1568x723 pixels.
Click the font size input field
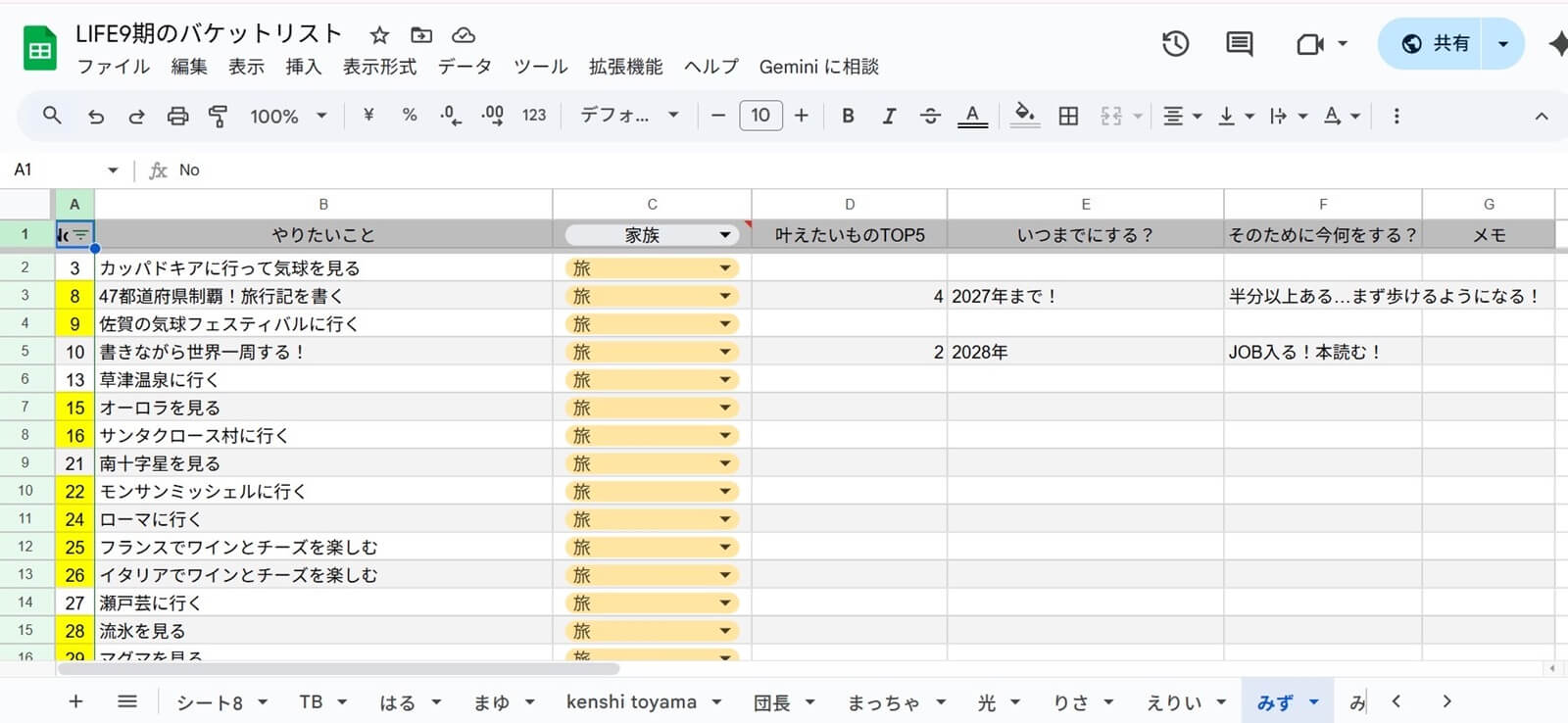pos(760,116)
